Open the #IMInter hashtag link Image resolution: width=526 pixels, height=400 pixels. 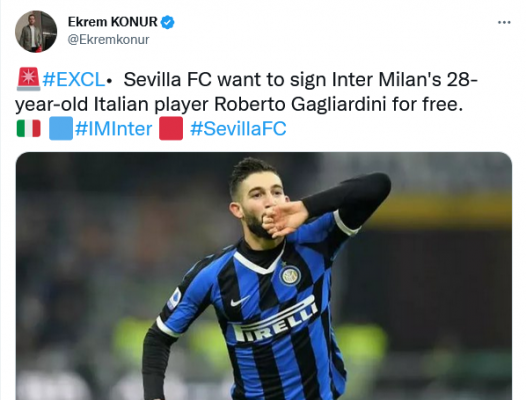point(113,129)
